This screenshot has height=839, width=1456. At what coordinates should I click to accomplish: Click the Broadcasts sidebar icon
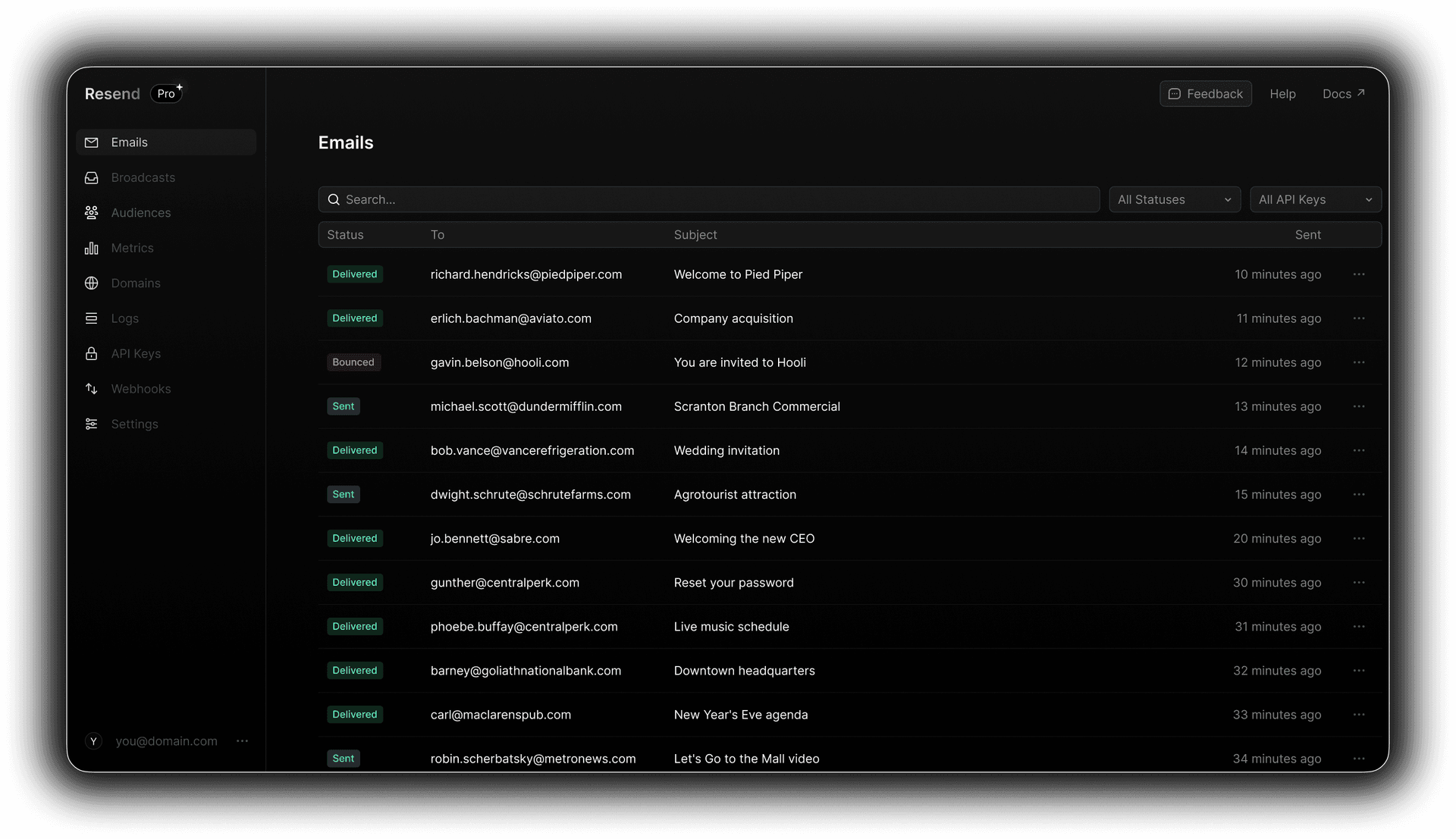click(92, 177)
